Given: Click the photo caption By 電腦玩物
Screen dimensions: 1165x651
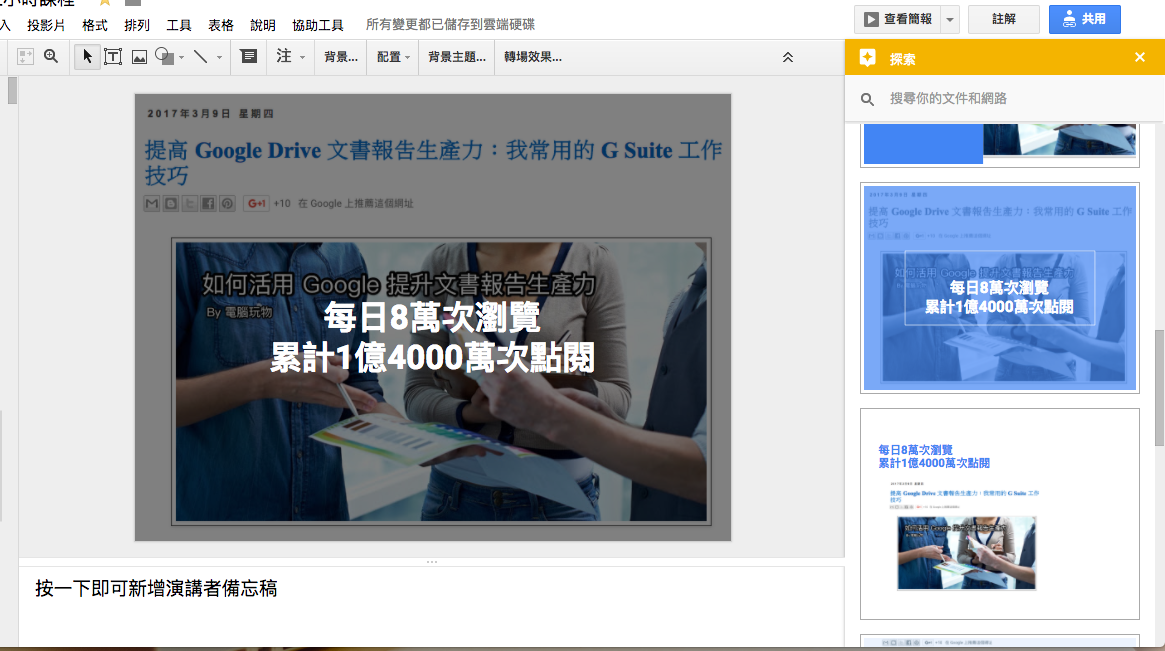Looking at the screenshot, I should (x=239, y=312).
